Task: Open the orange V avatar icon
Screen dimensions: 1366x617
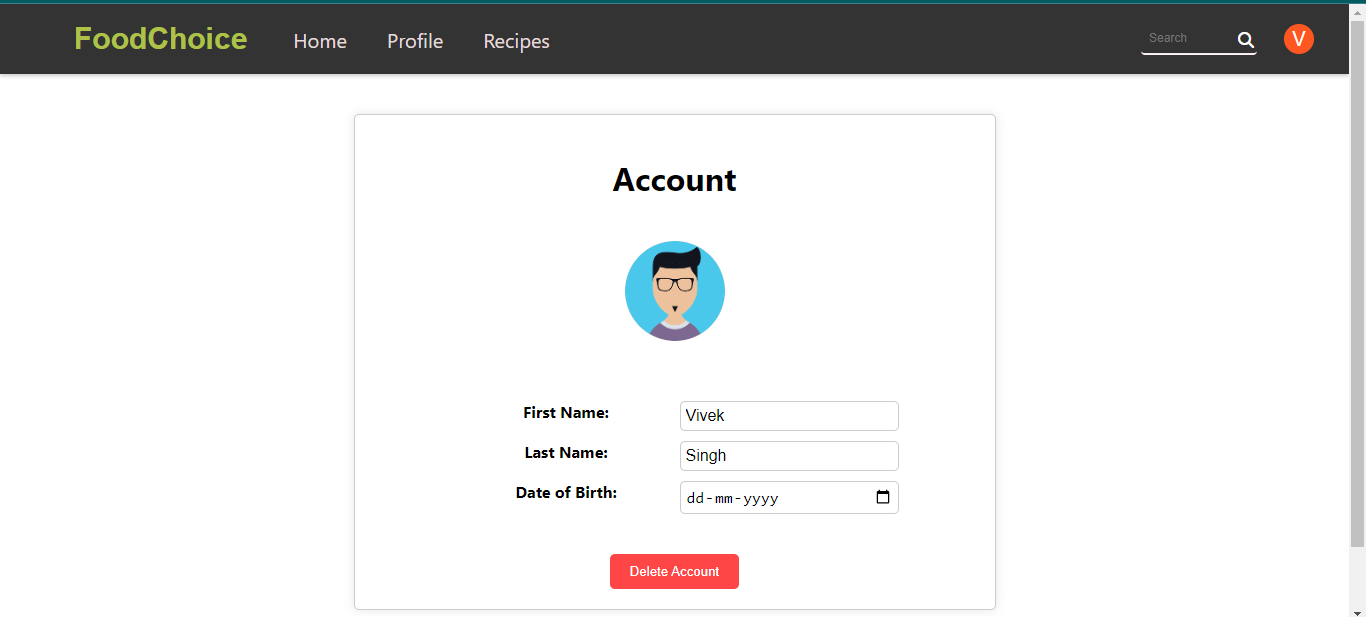Action: 1298,39
